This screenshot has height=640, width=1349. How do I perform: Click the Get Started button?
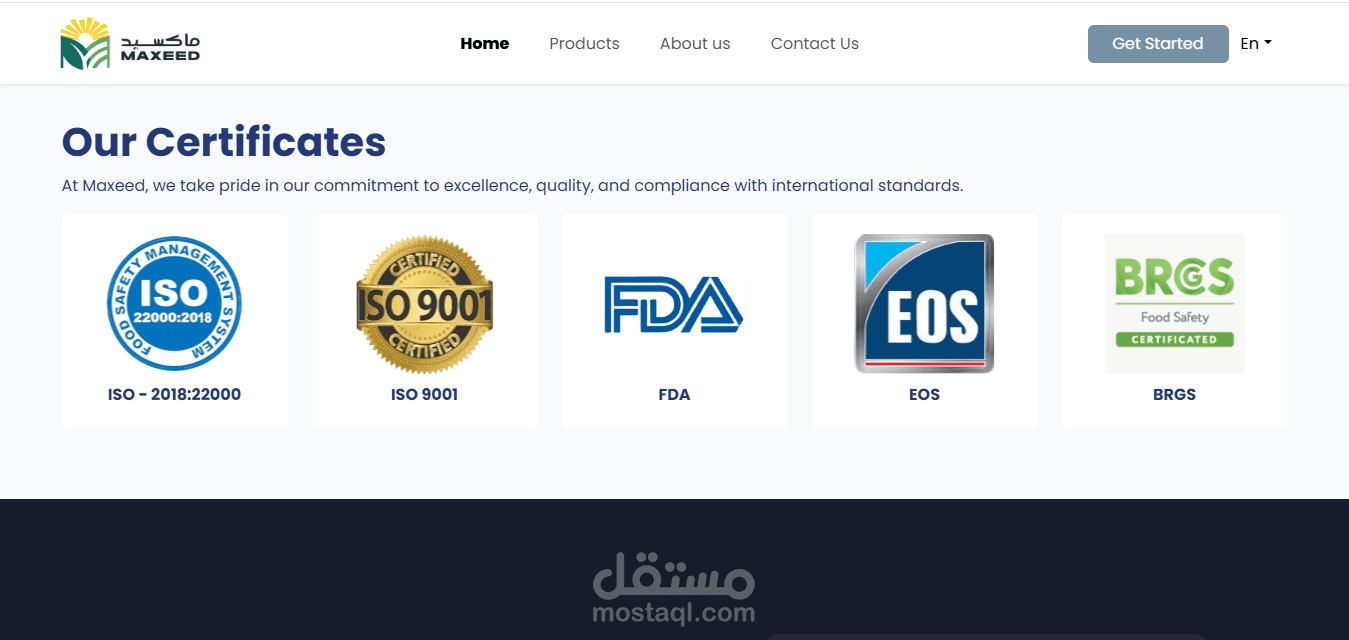click(1158, 44)
